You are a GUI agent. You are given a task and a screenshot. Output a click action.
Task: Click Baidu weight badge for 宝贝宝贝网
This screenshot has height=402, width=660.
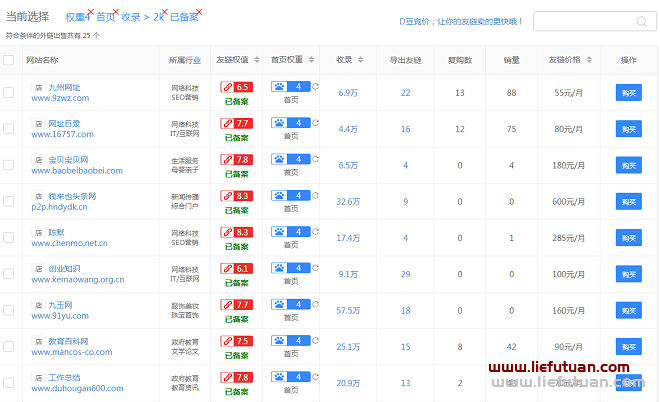291,159
